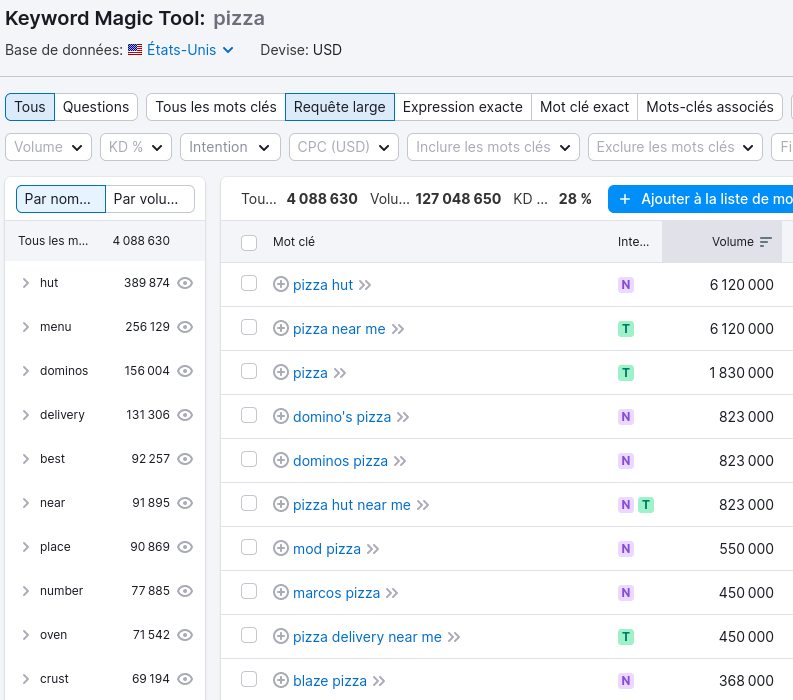Tick the checkbox for pizza near me row
793x700 pixels.
click(x=249, y=327)
